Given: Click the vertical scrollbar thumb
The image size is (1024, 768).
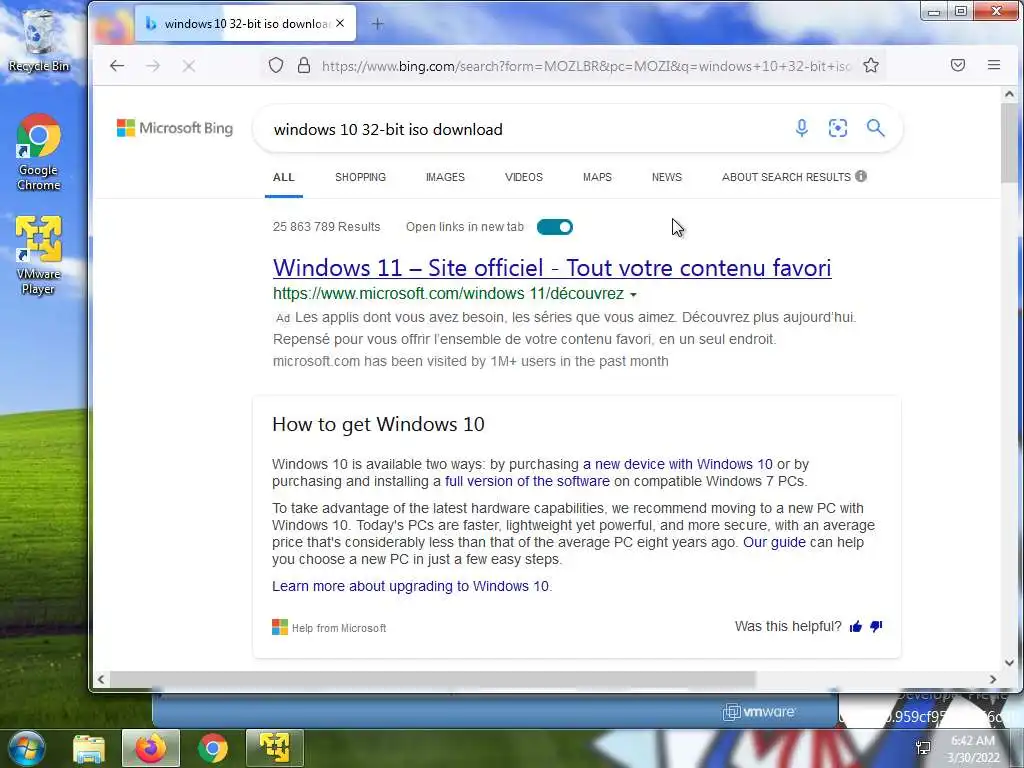Looking at the screenshot, I should click(1009, 144).
